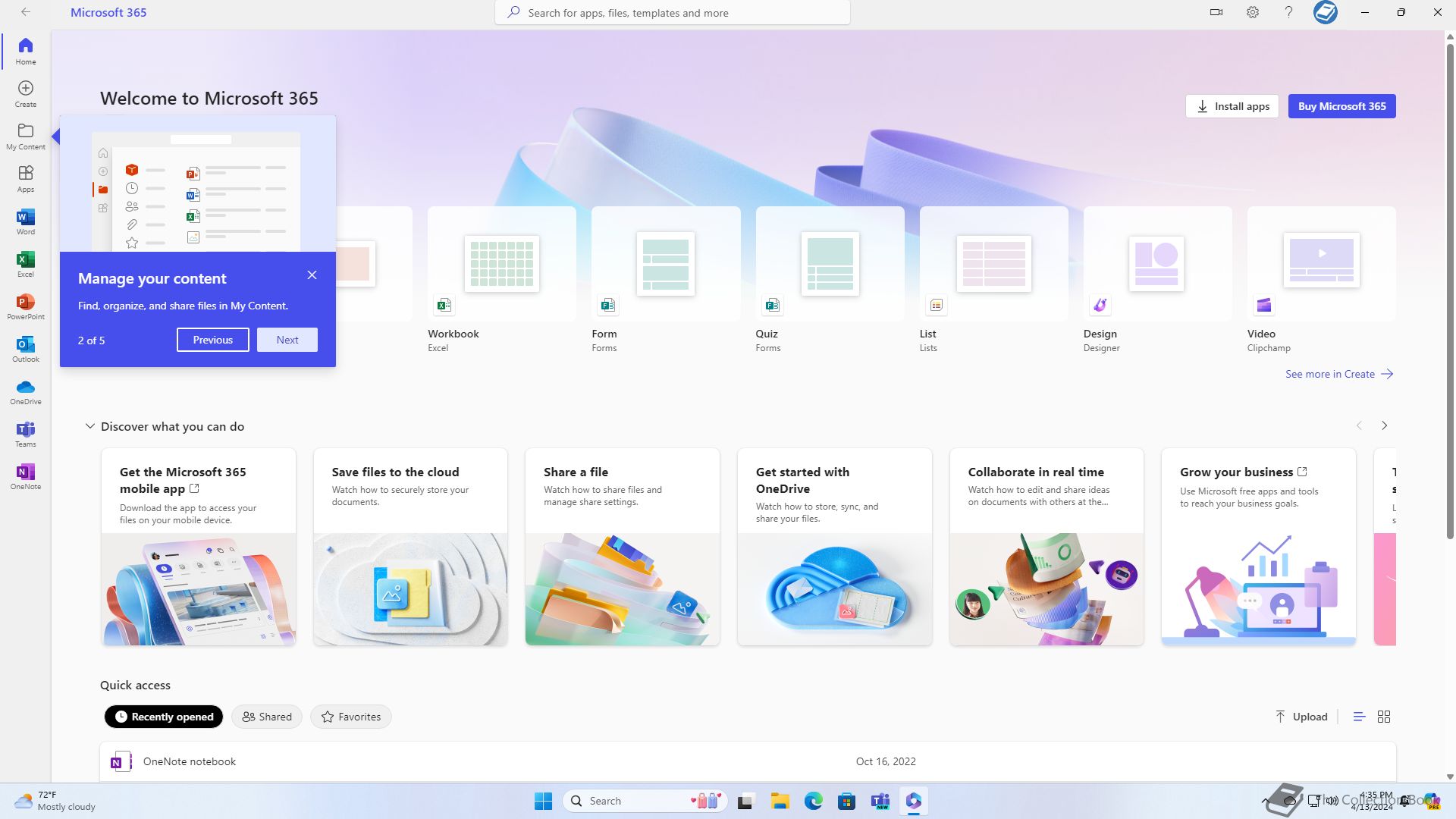Viewport: 1456px width, 819px height.
Task: Open Save files to the cloud card
Action: coord(410,547)
